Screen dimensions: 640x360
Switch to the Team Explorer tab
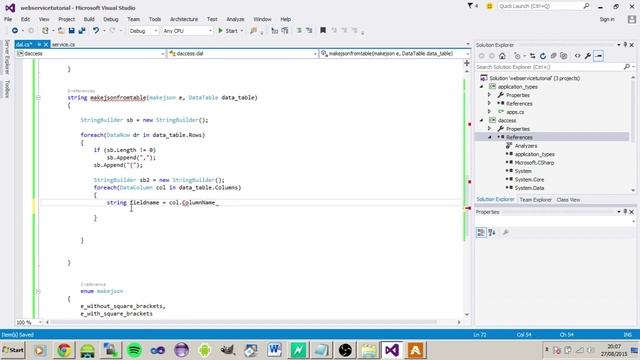pos(536,200)
